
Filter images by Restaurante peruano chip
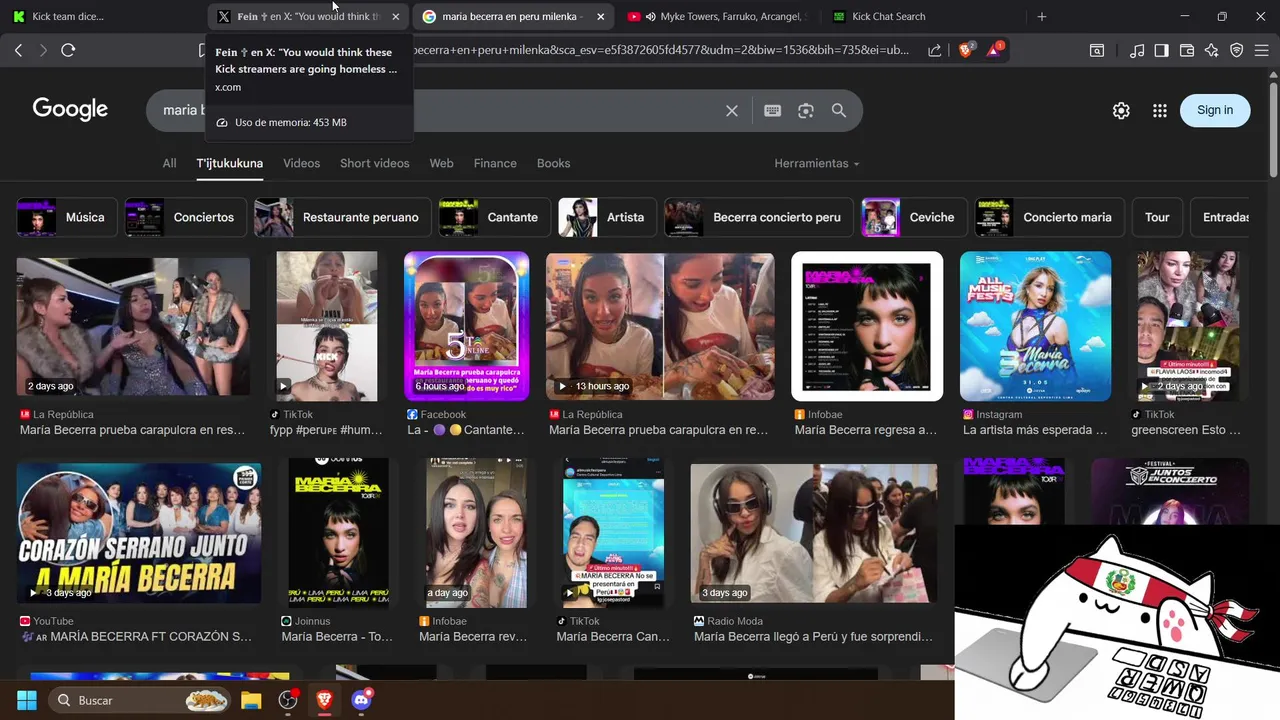(x=343, y=217)
